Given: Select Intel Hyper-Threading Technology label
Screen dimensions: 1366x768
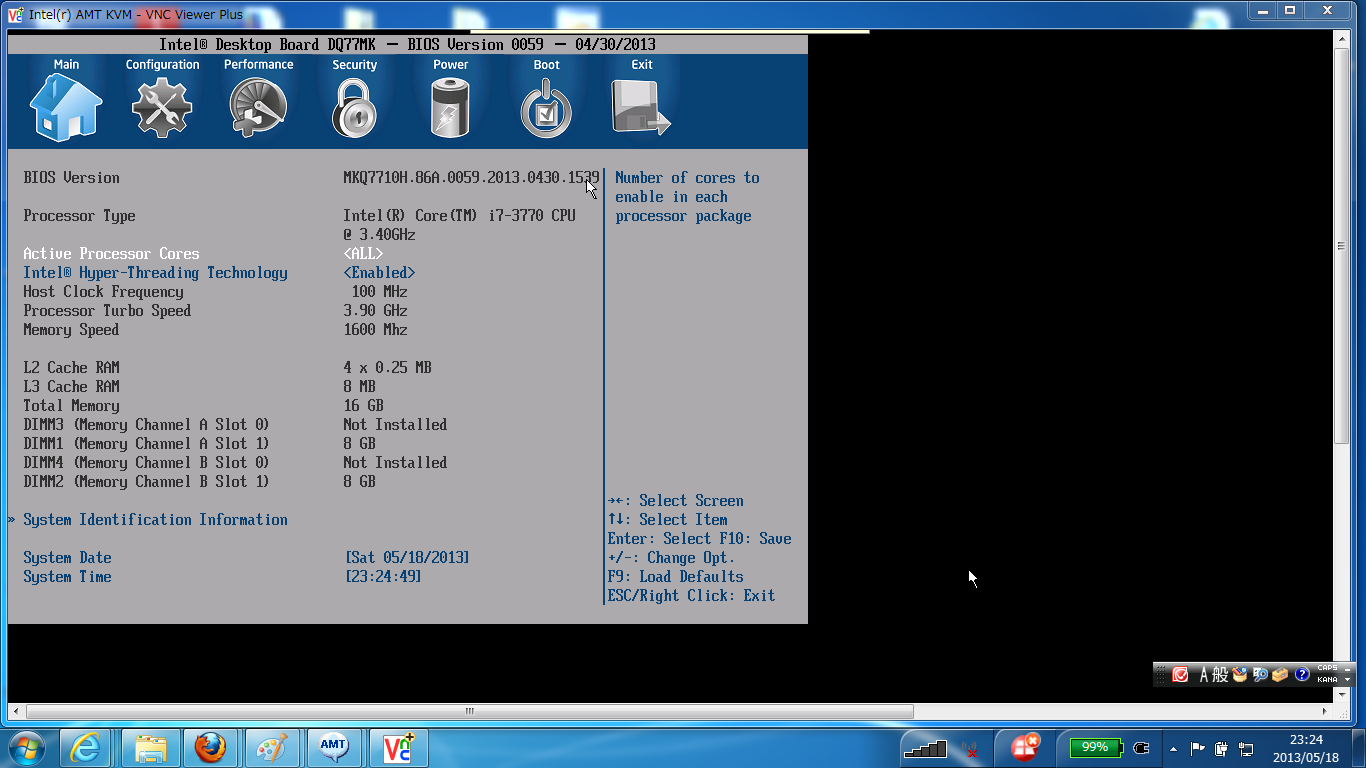Looking at the screenshot, I should (x=155, y=273).
